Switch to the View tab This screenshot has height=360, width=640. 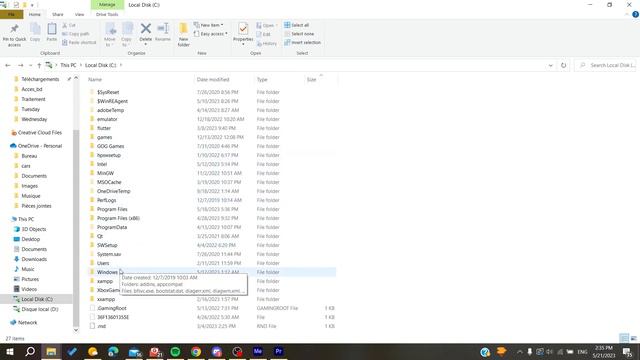click(x=80, y=14)
